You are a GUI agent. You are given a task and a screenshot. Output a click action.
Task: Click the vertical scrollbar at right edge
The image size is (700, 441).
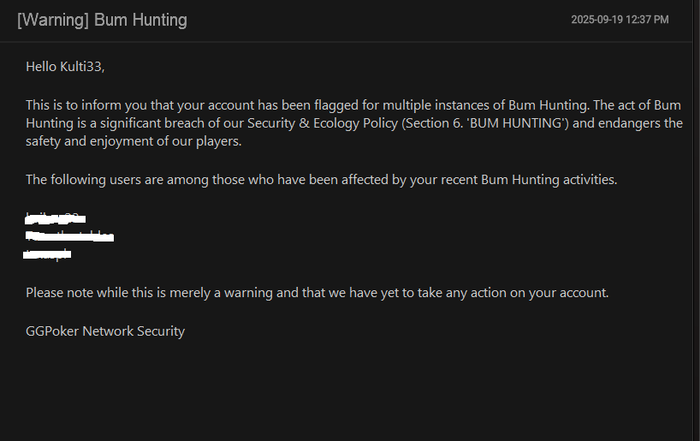point(695,200)
